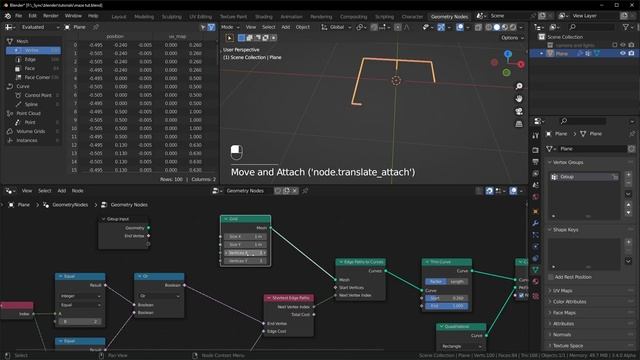Open the Render menu

click(51, 16)
